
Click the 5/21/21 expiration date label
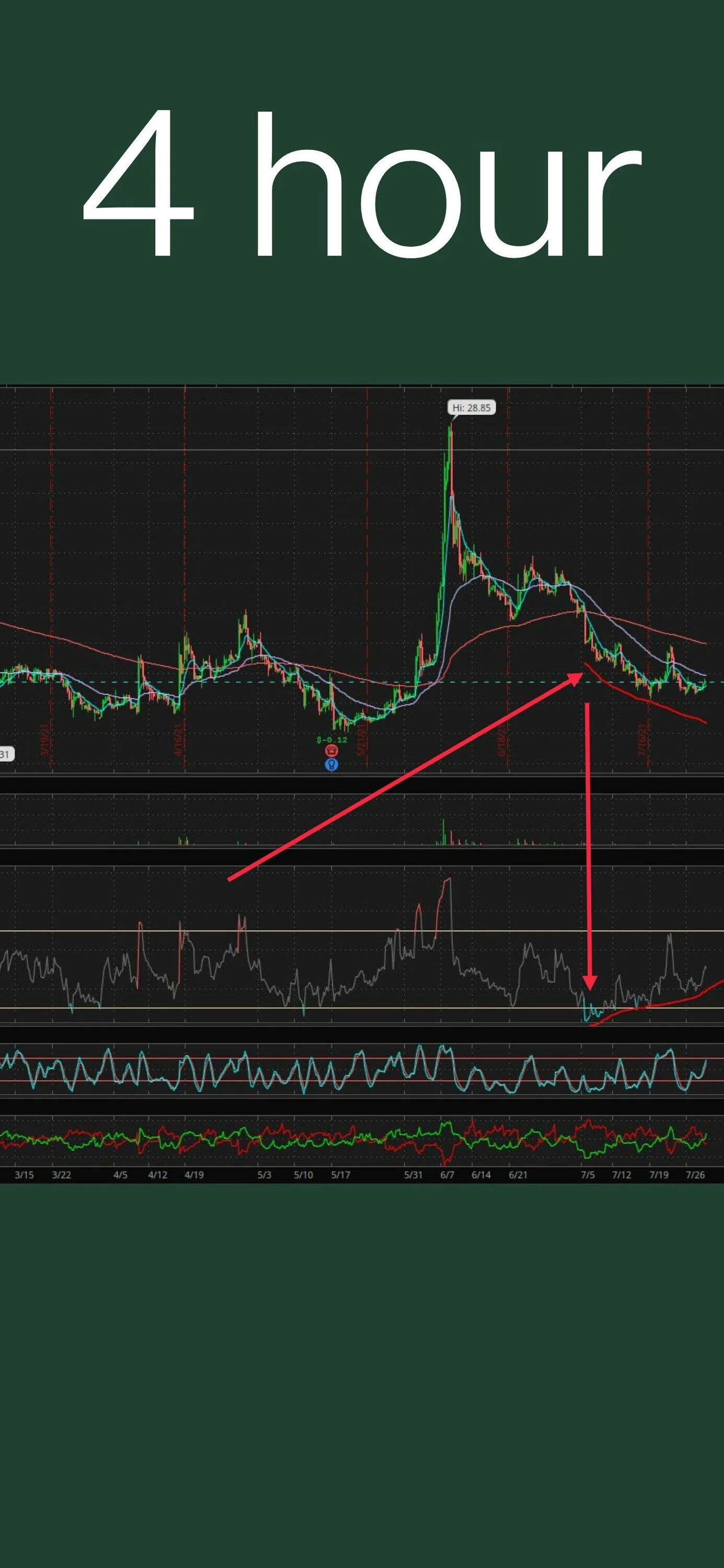pos(361,740)
